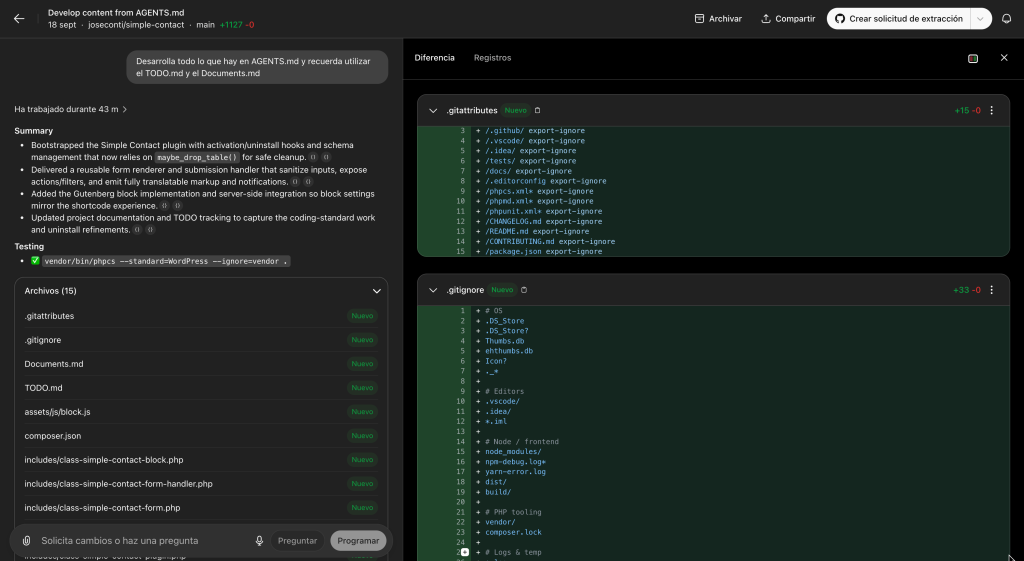
Task: Select TODO.md in the file list
Action: [x=201, y=388]
